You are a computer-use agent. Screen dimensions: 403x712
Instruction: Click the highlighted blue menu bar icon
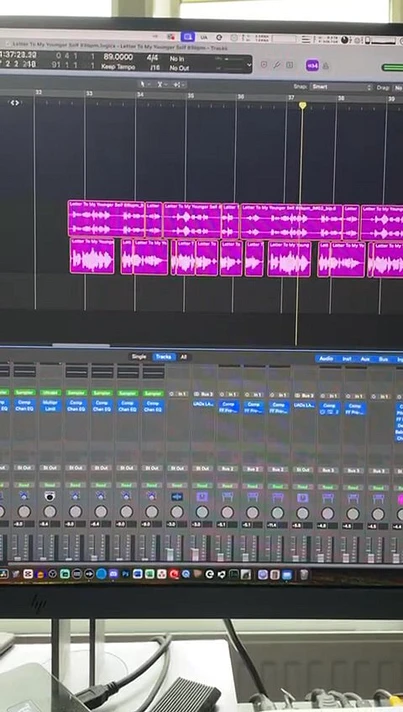(187, 37)
